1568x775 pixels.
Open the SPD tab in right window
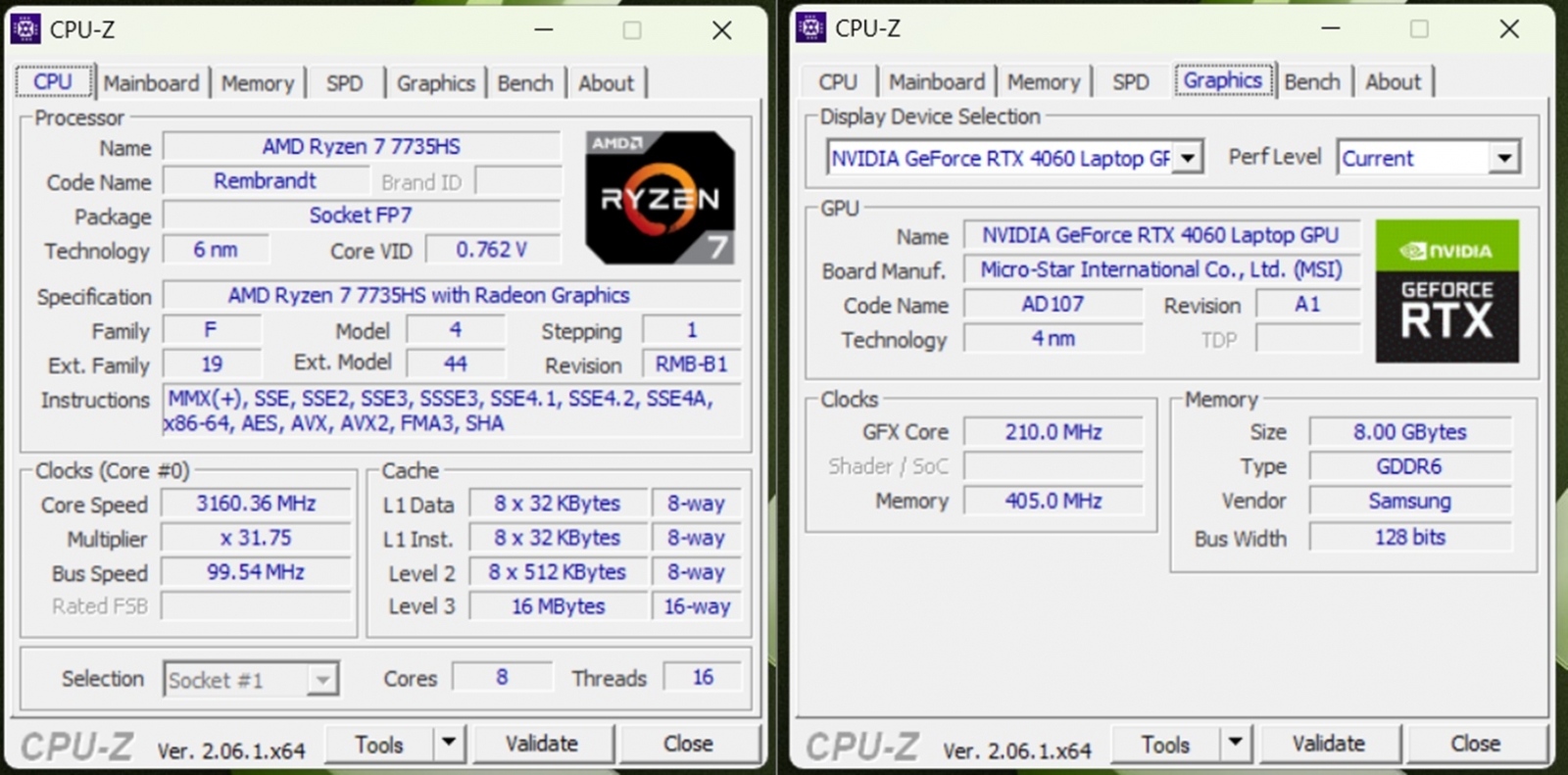tap(1130, 82)
